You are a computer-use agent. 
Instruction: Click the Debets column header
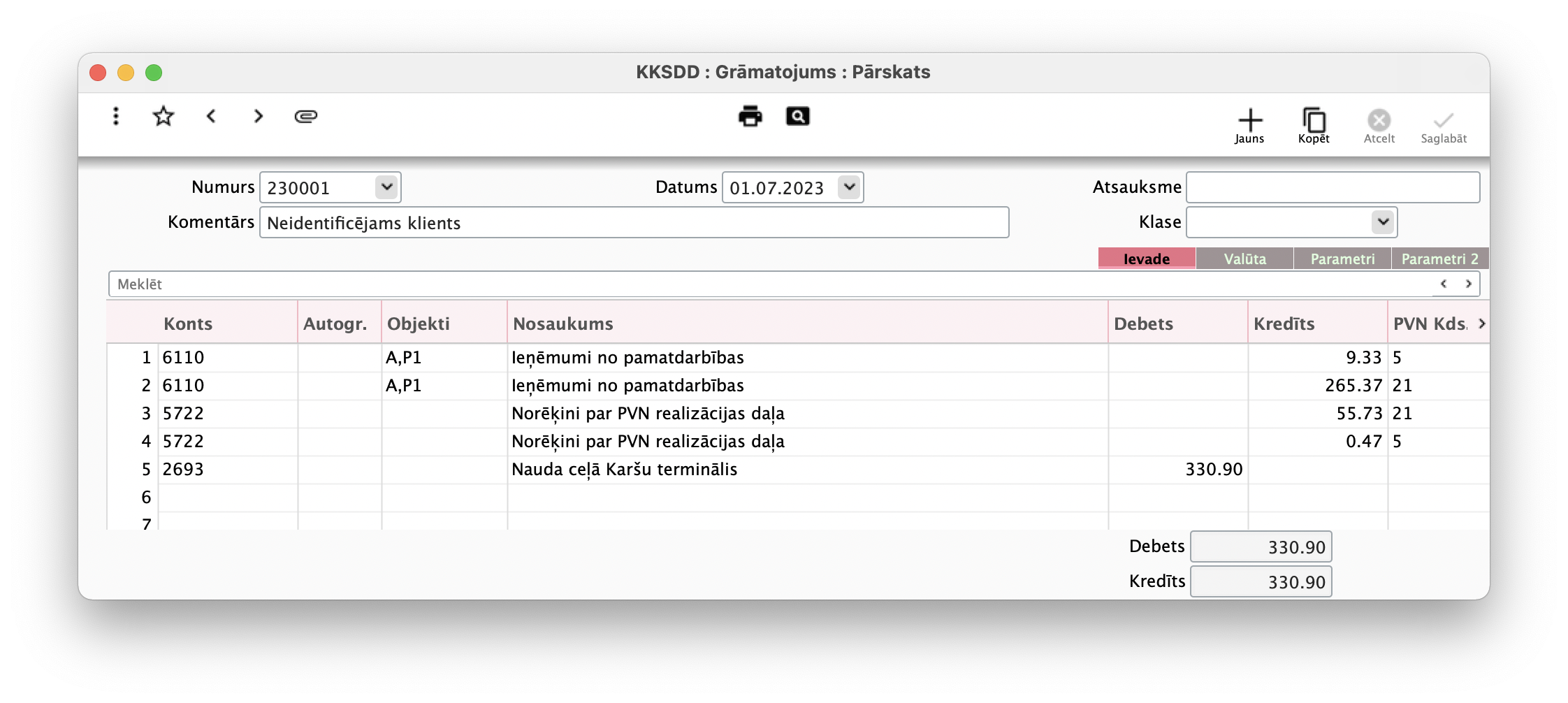(x=1178, y=324)
